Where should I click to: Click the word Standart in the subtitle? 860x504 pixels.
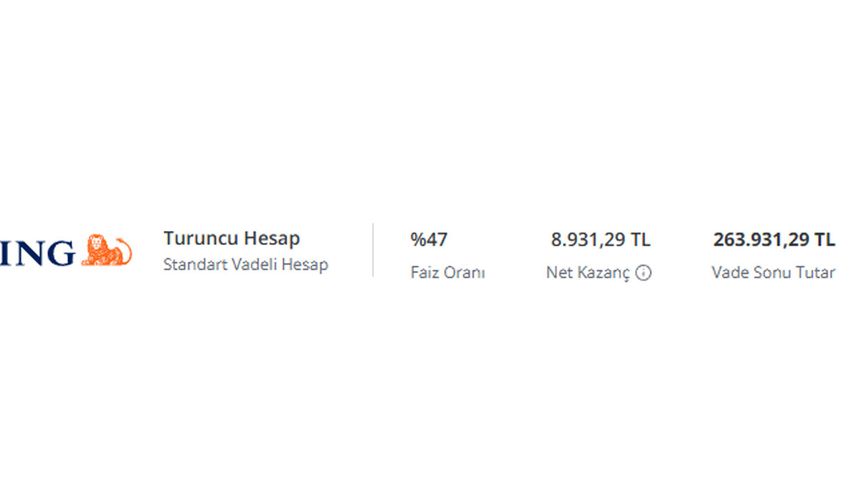[x=195, y=264]
